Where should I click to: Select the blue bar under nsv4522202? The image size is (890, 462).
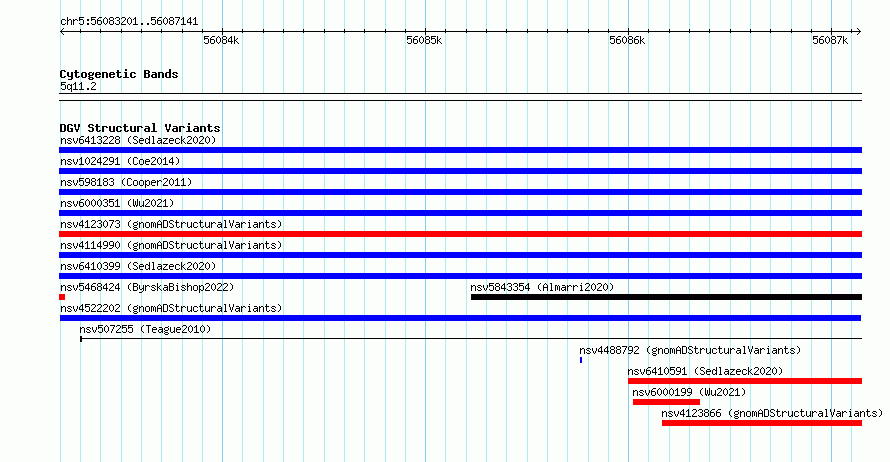pyautogui.click(x=460, y=318)
